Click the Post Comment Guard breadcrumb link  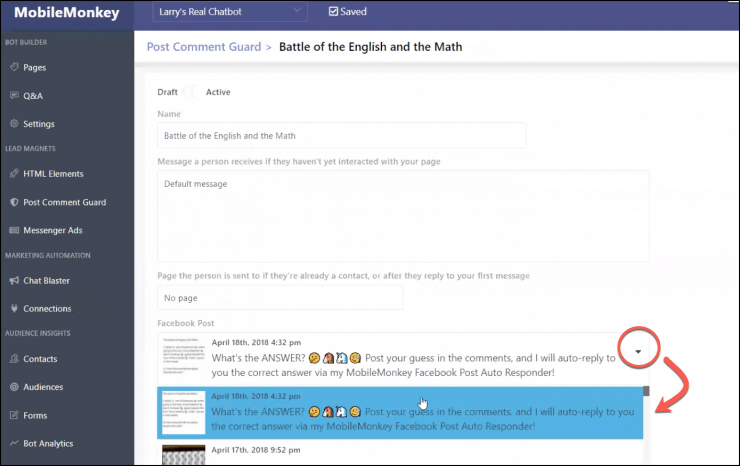click(204, 47)
